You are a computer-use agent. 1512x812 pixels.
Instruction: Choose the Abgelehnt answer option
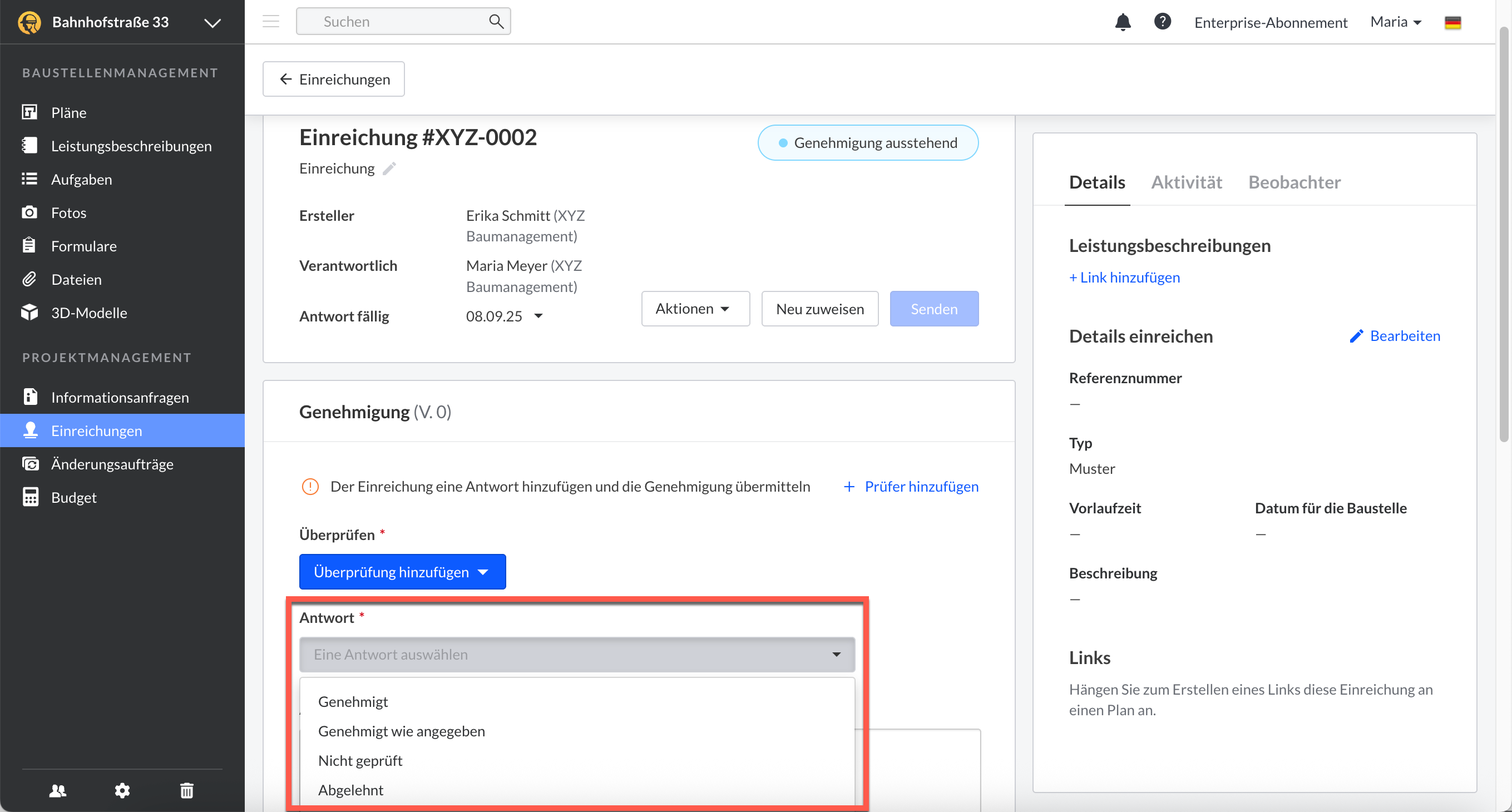pyautogui.click(x=350, y=790)
